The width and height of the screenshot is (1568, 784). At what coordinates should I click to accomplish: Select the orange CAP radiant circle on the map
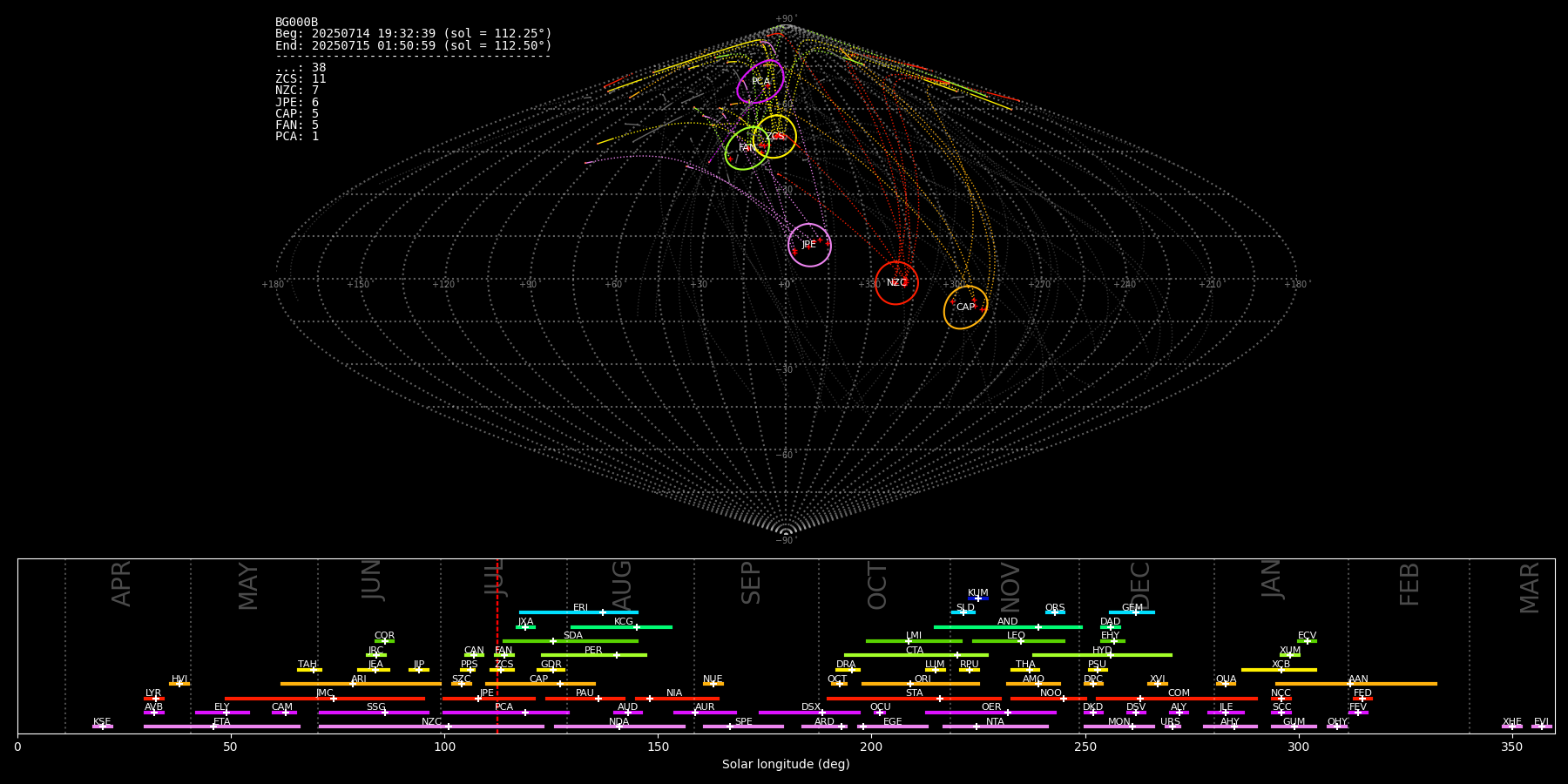(966, 308)
